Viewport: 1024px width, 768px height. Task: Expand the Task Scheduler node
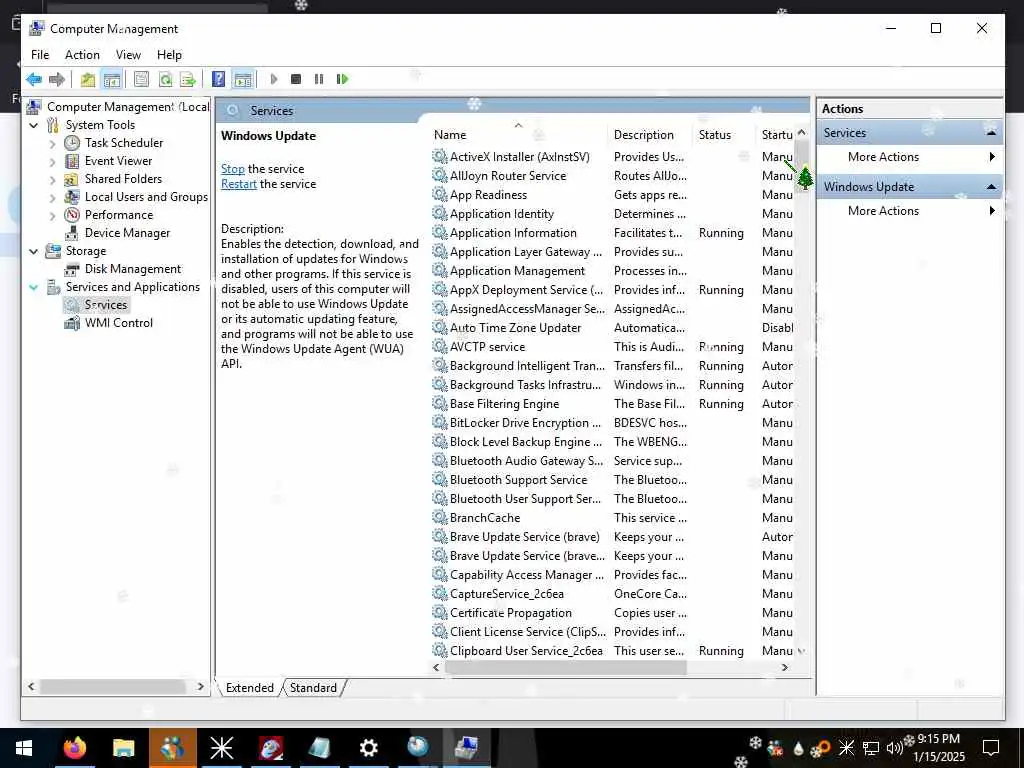pos(53,143)
